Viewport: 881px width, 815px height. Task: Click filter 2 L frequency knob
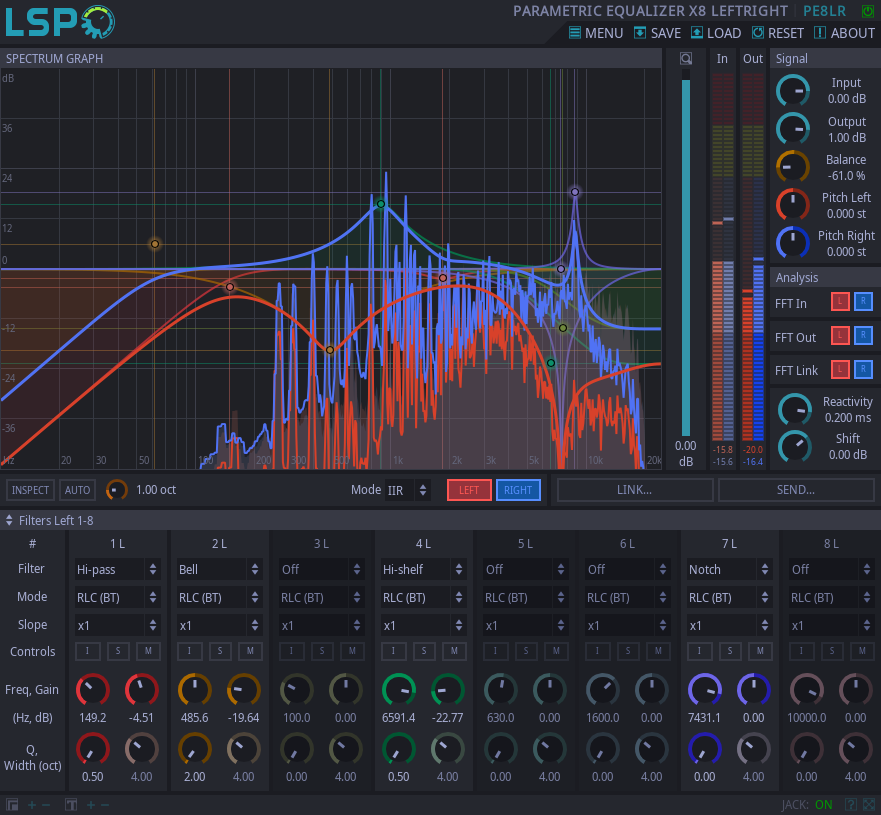tap(194, 690)
